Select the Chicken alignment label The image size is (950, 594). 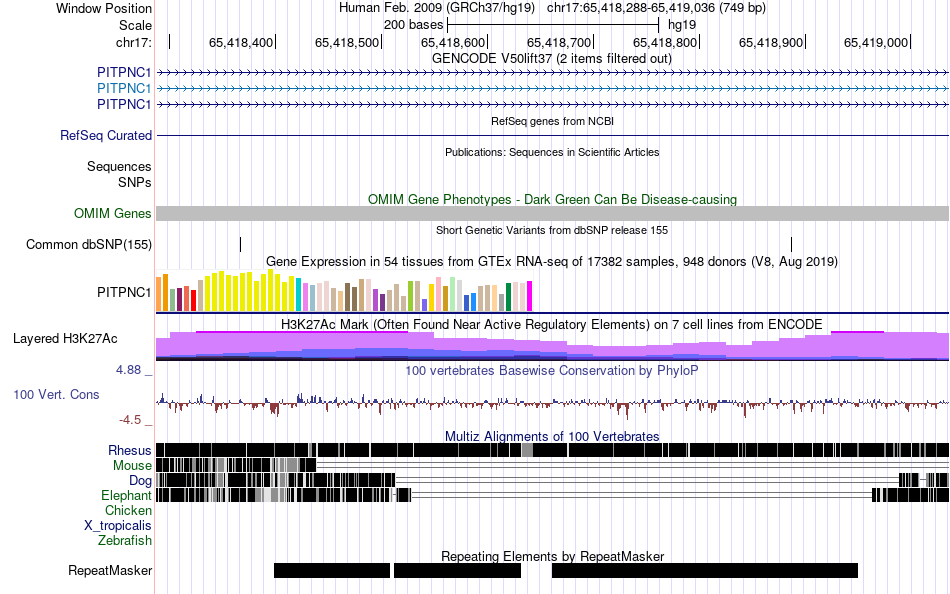[128, 510]
